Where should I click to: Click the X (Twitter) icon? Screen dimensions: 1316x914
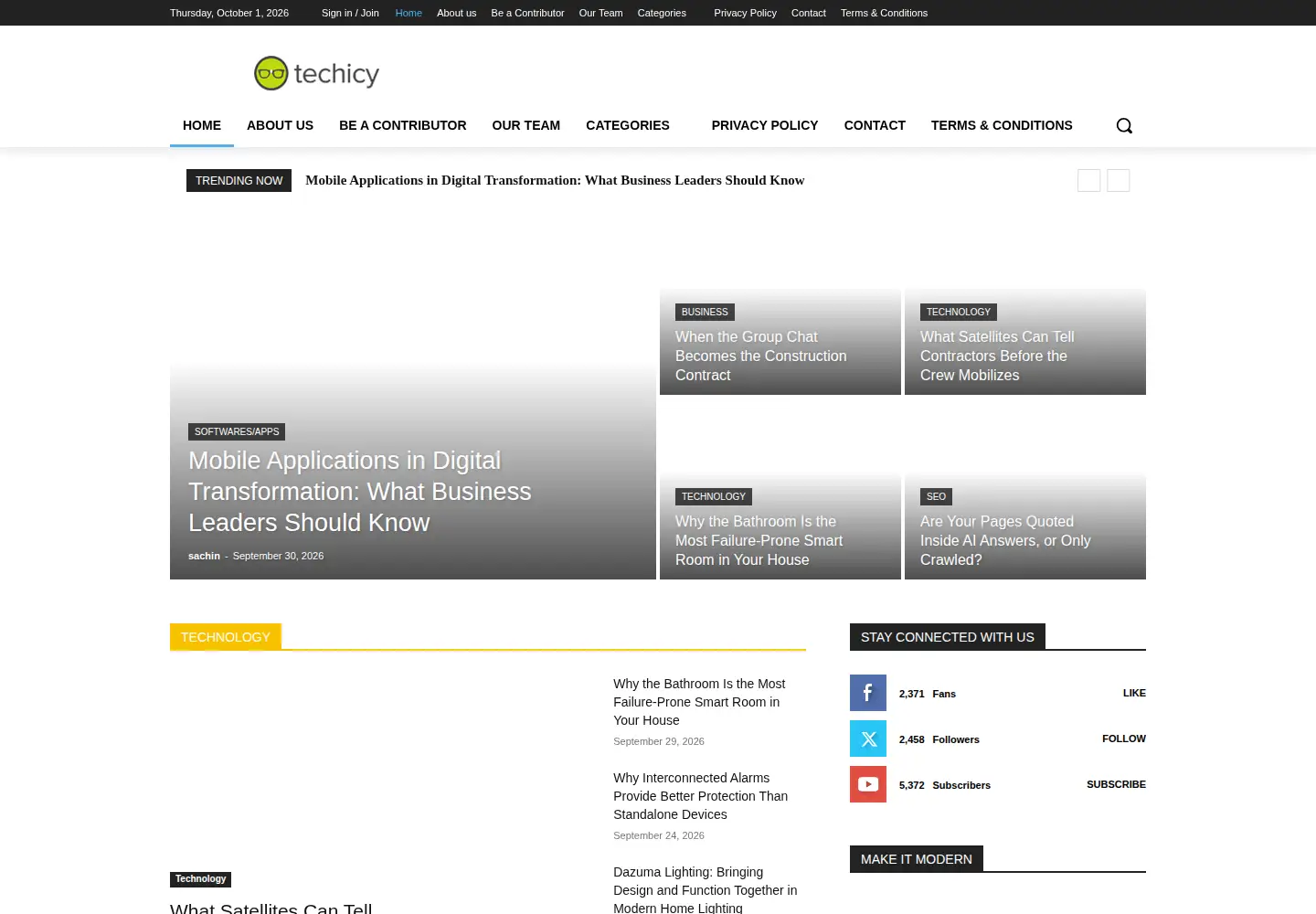tap(868, 739)
